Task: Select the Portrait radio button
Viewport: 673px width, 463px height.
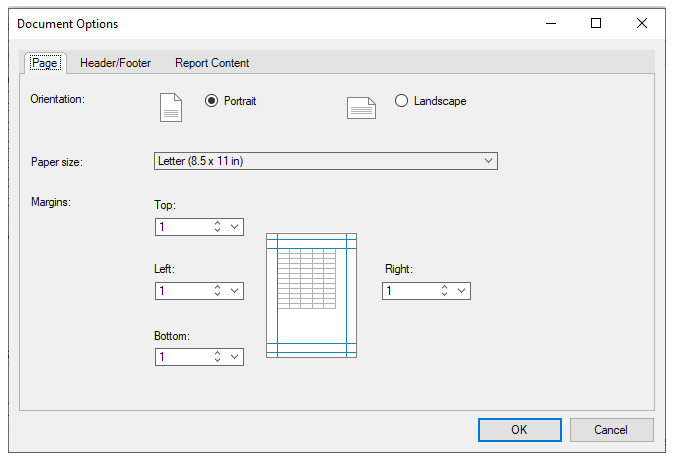Action: 211,101
